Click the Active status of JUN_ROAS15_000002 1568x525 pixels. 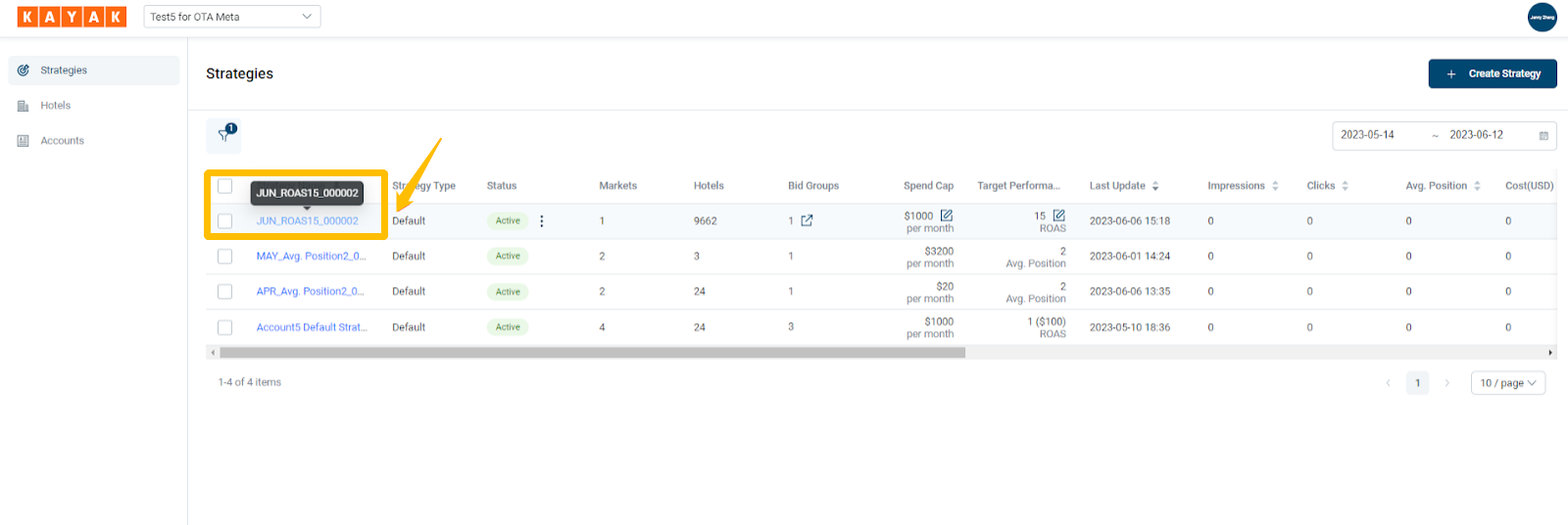pos(508,221)
